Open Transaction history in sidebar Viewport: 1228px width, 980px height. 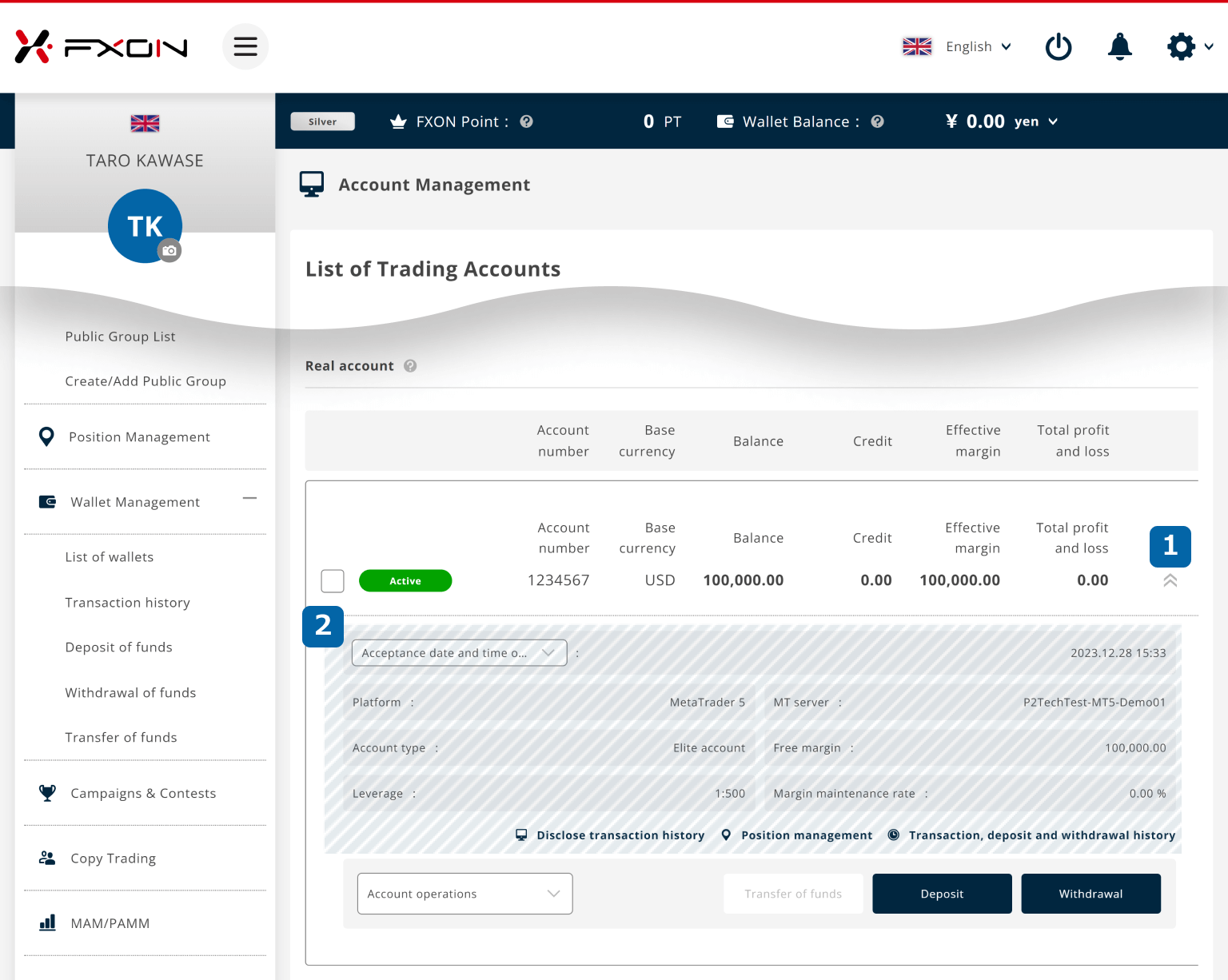tap(128, 603)
